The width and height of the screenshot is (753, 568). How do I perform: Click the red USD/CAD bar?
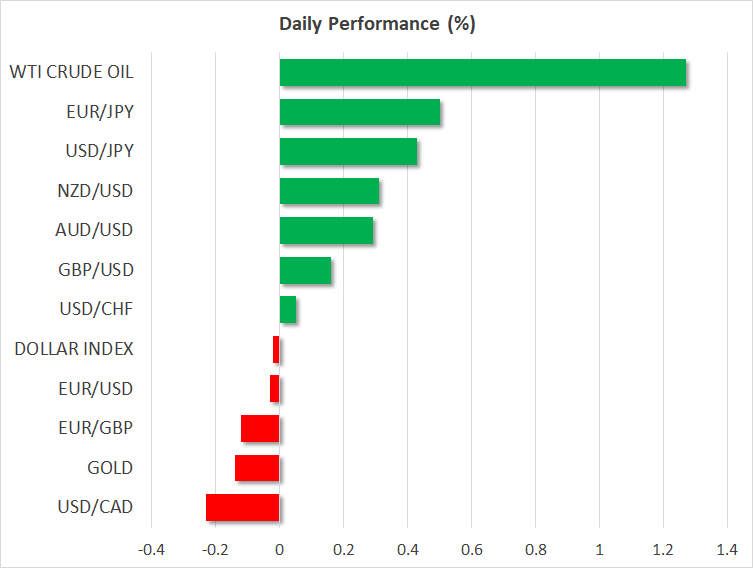click(x=243, y=507)
